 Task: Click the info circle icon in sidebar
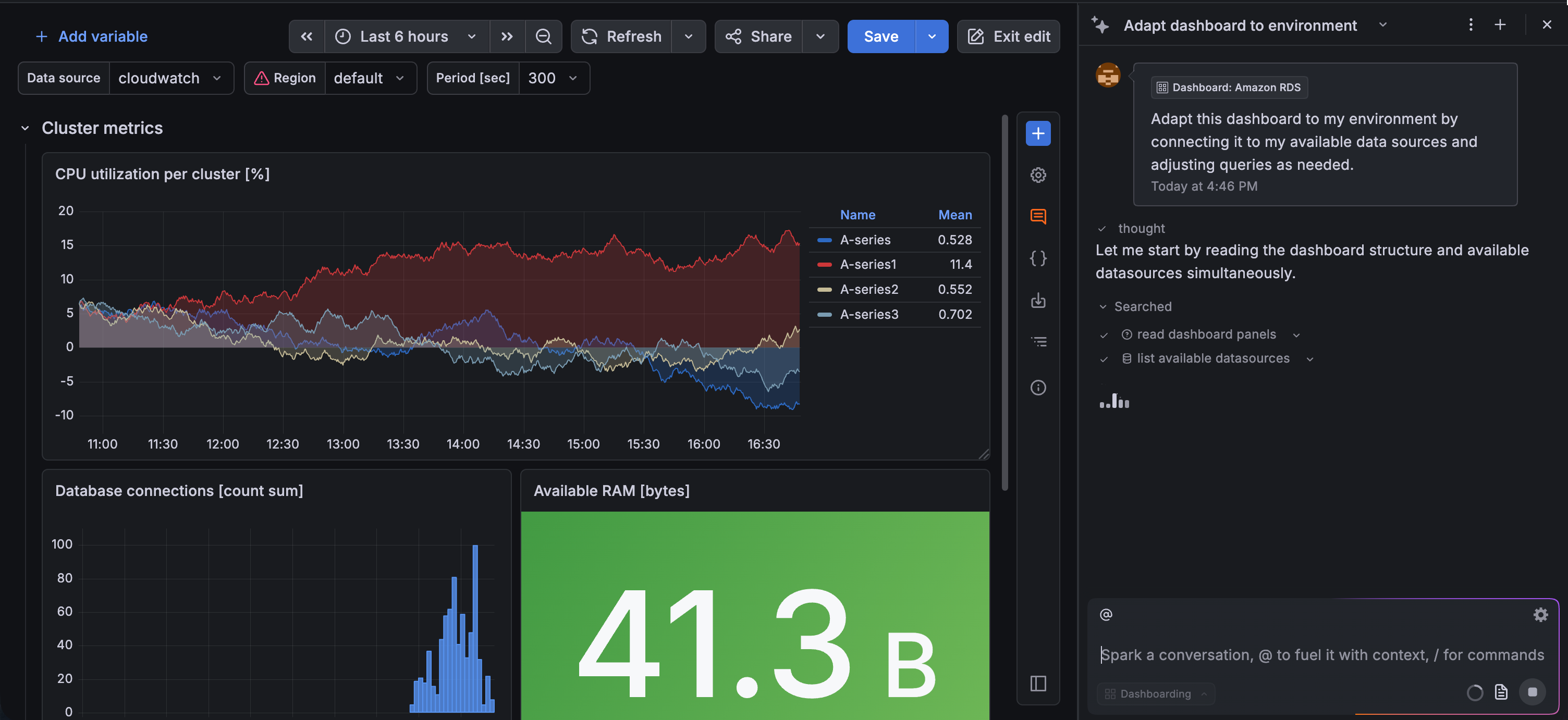click(1038, 388)
